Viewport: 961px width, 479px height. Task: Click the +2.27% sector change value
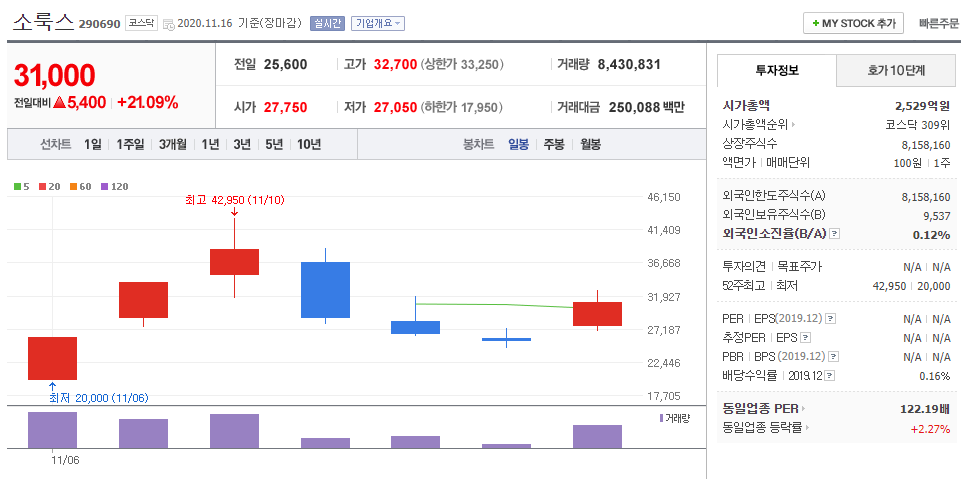931,428
